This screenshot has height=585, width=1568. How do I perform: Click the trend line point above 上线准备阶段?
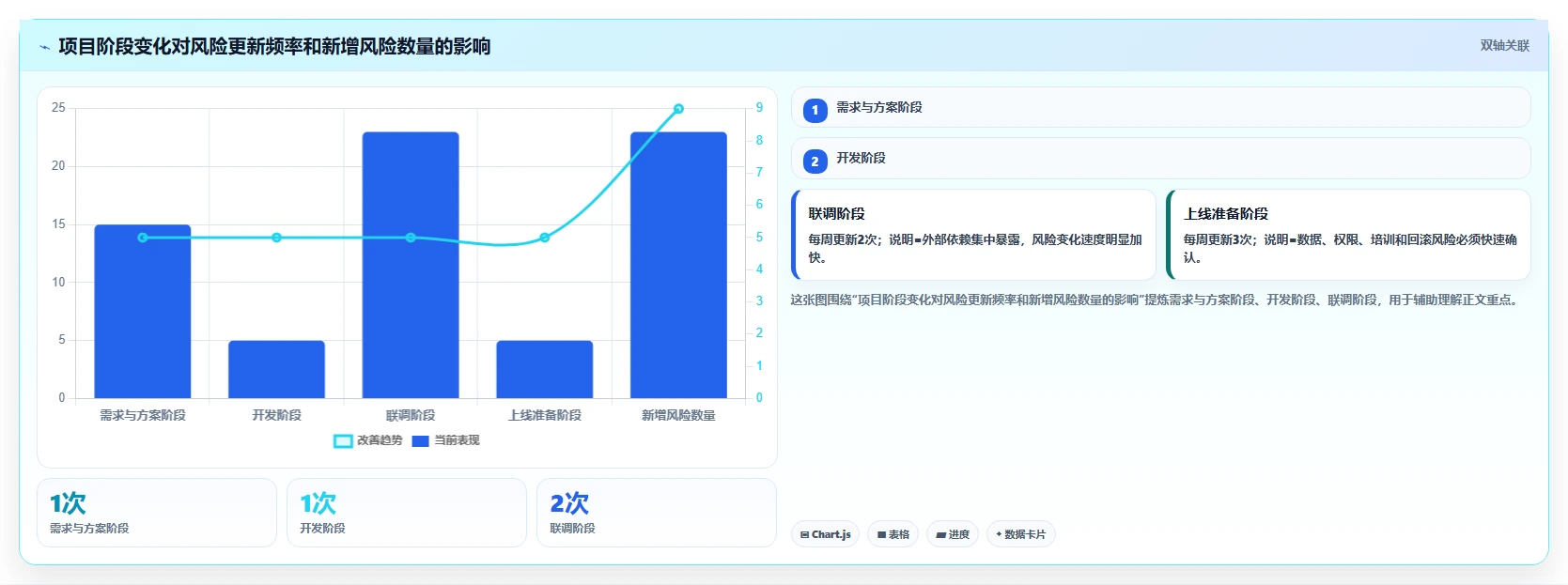tap(545, 238)
